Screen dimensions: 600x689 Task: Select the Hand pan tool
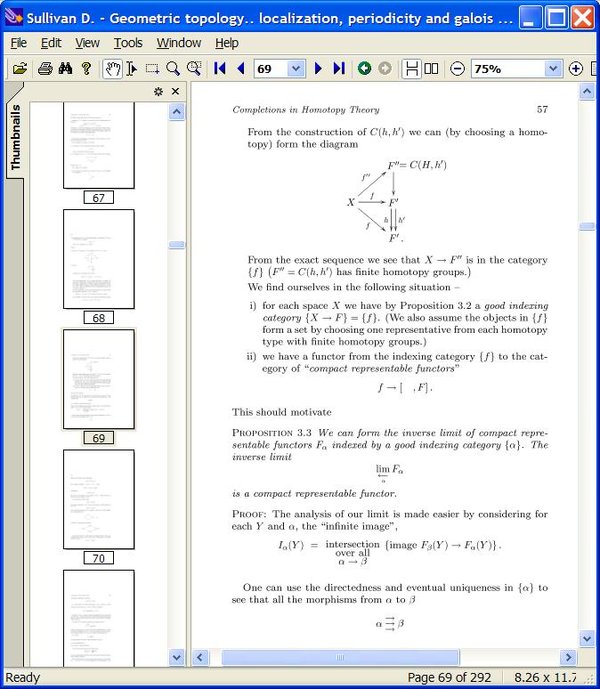coord(113,69)
